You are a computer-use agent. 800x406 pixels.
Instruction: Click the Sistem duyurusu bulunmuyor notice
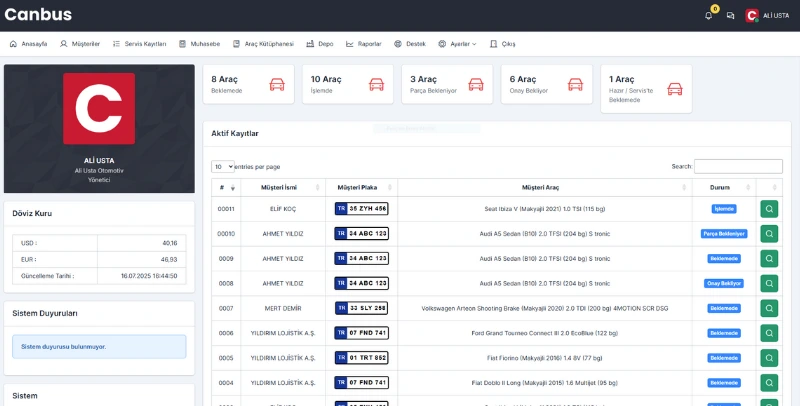99,347
